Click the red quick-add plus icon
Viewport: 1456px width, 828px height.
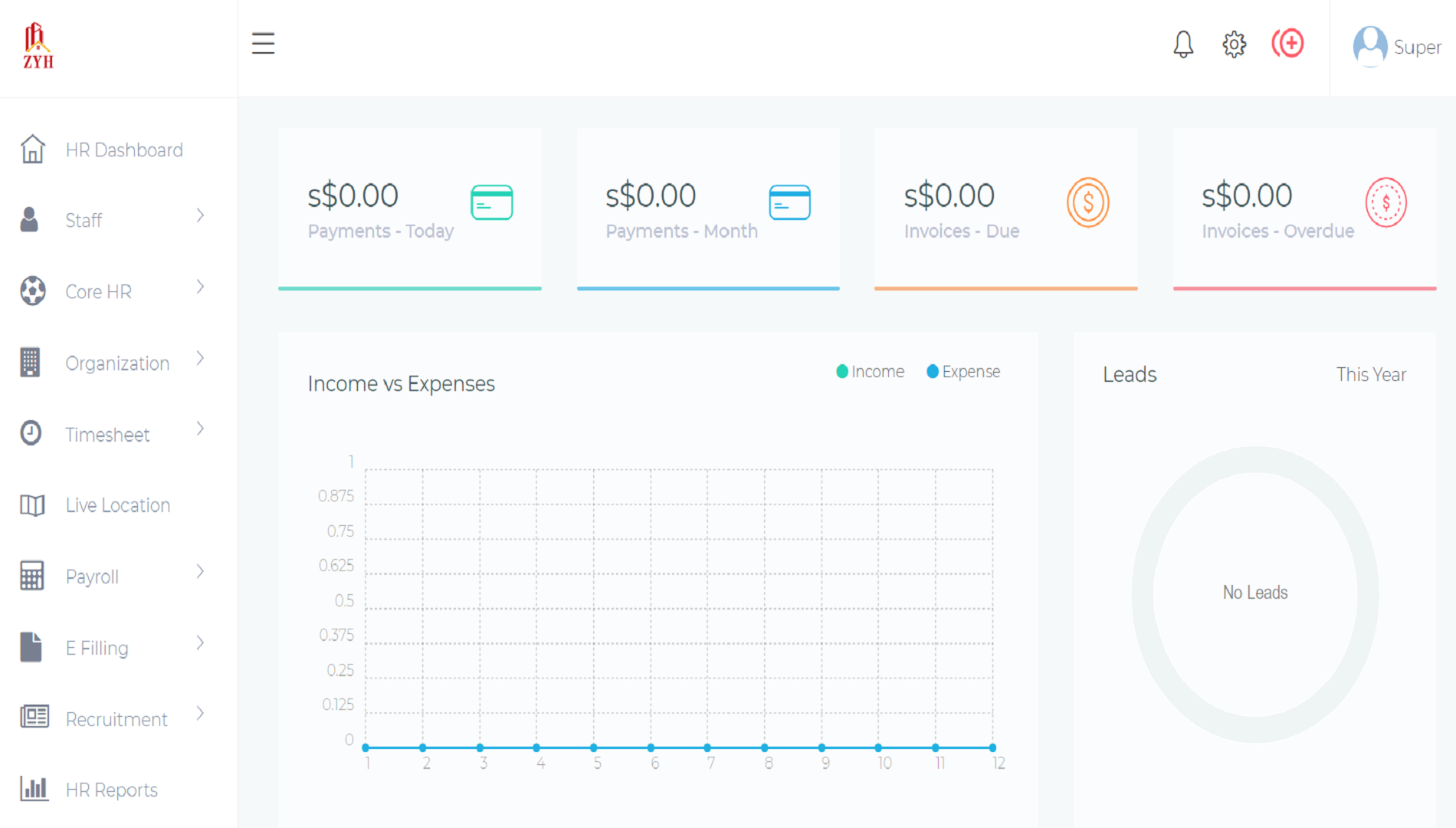[1288, 44]
